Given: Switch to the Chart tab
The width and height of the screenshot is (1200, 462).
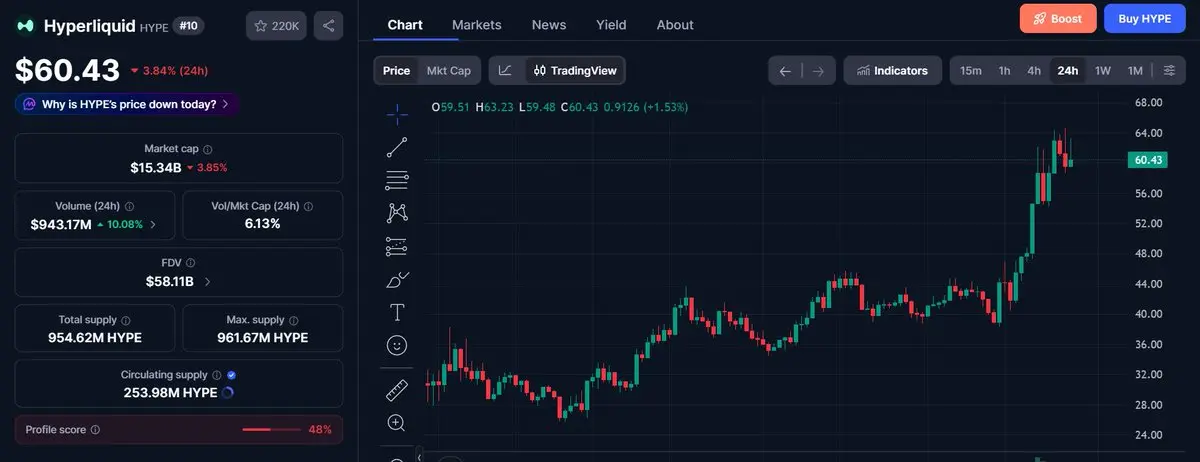Looking at the screenshot, I should 405,25.
